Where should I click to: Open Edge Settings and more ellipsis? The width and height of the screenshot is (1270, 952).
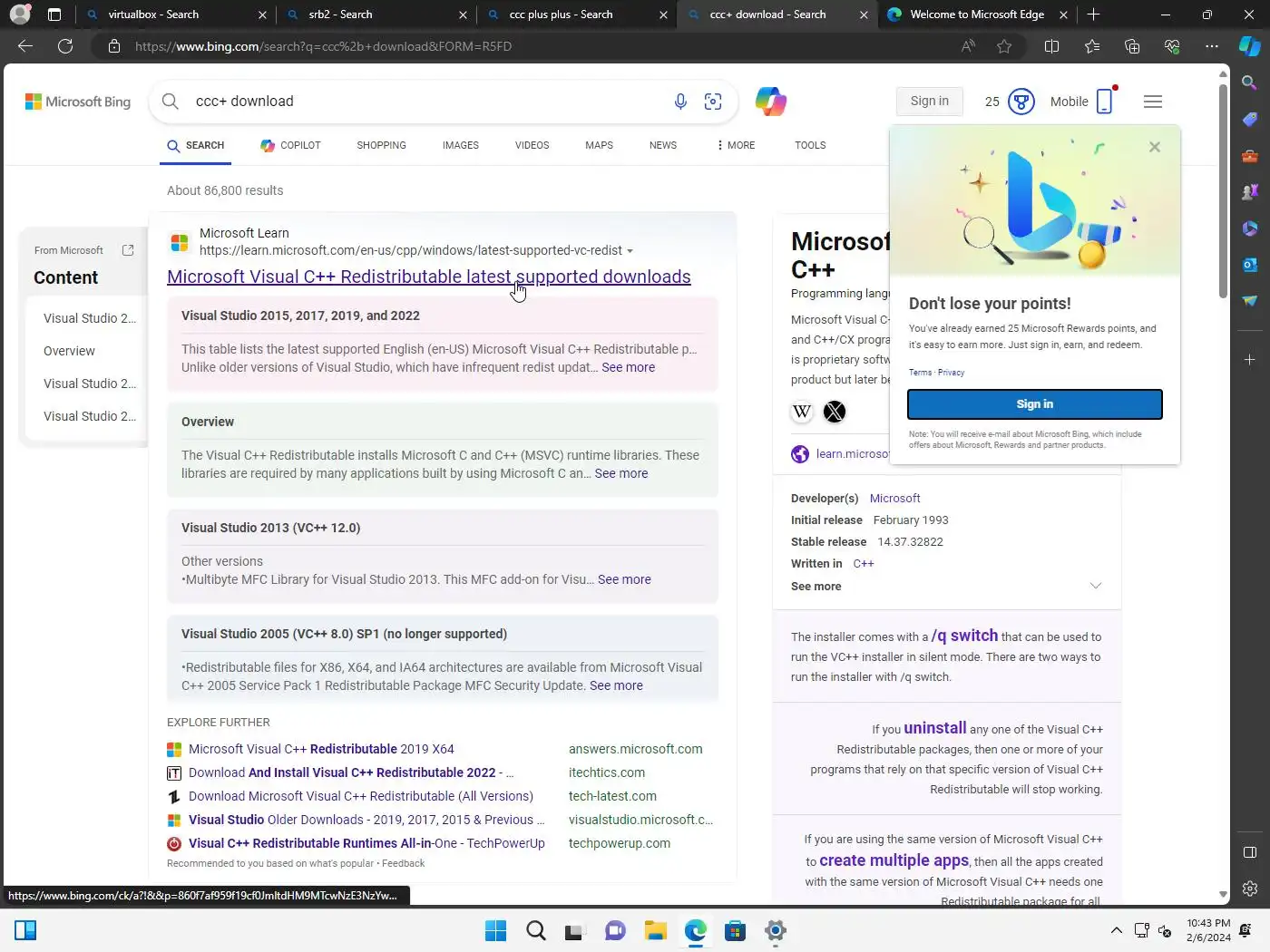point(1211,46)
